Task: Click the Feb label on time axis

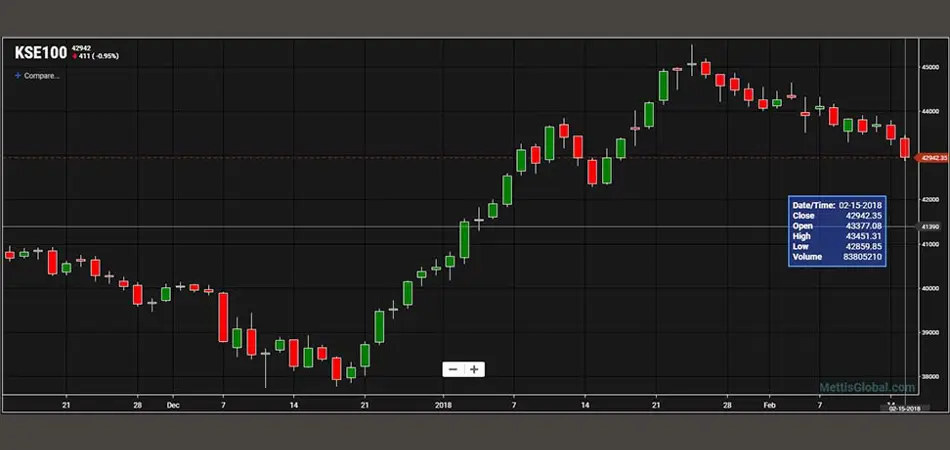Action: point(769,405)
